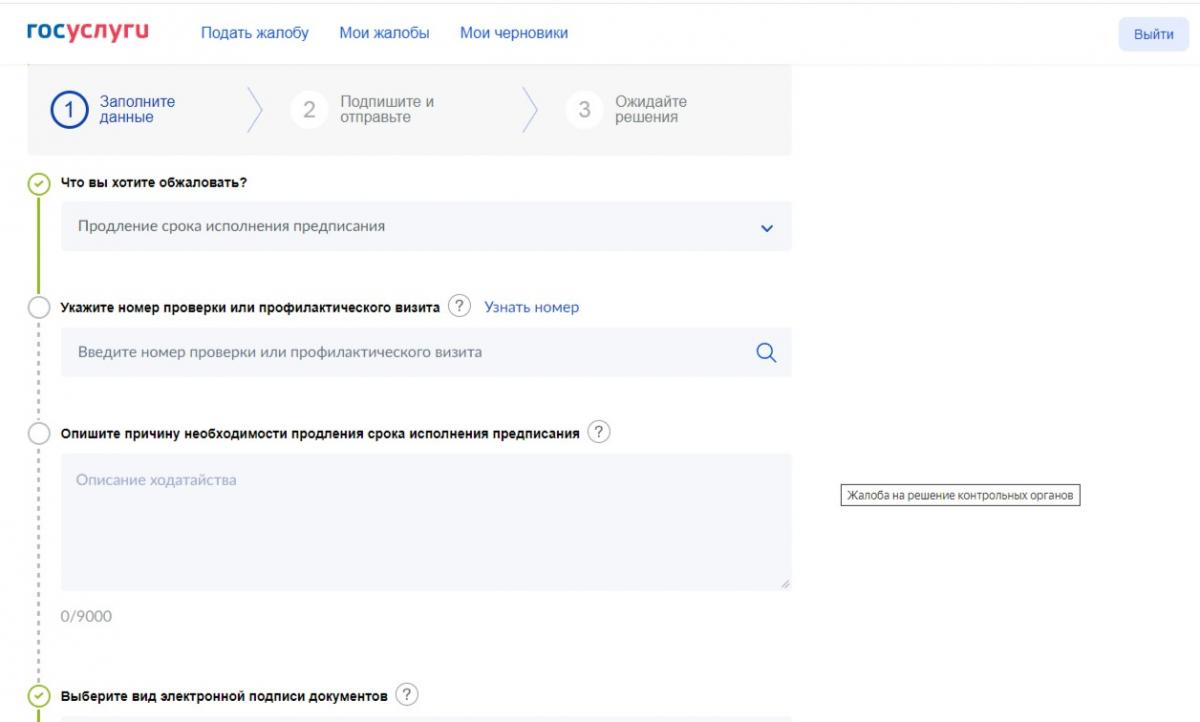Click green checkmark beside Что вы хотите обжаловать

[39, 184]
